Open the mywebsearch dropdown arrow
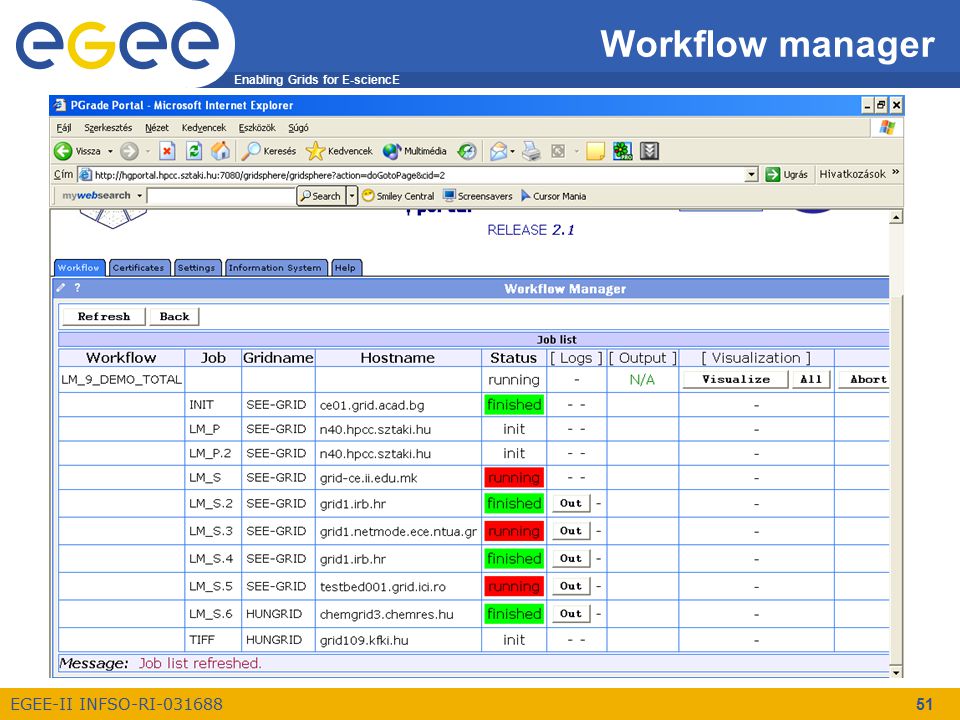960x720 pixels. [x=140, y=196]
